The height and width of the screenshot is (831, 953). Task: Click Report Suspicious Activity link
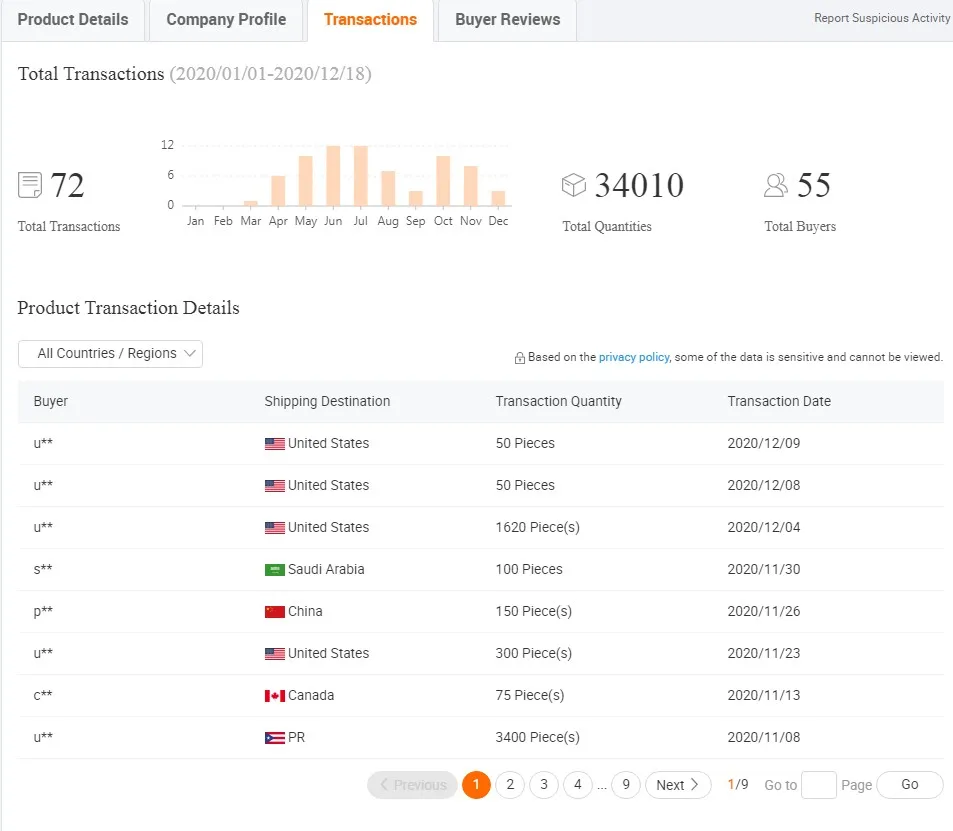[x=881, y=18]
